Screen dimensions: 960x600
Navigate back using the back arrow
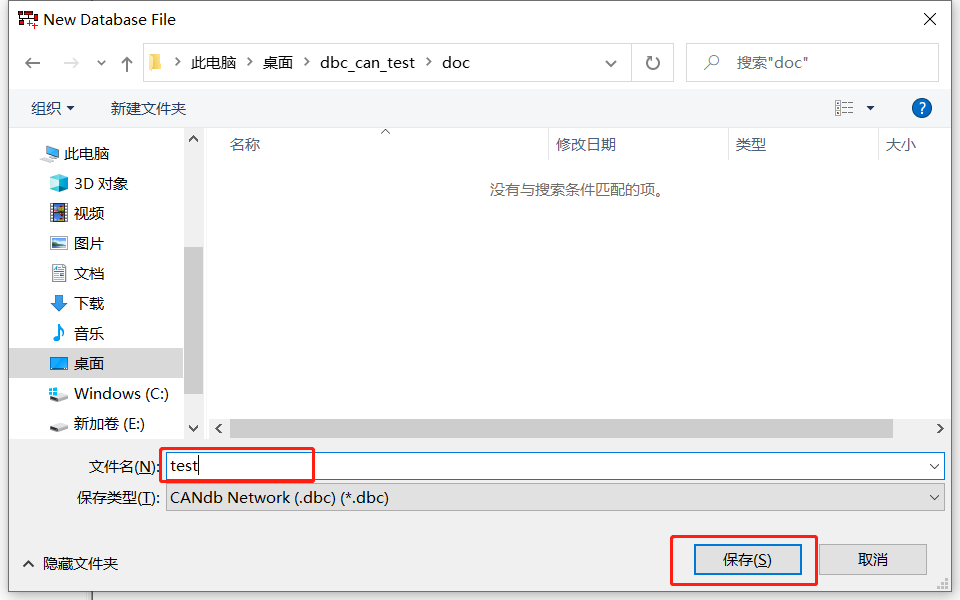[32, 62]
